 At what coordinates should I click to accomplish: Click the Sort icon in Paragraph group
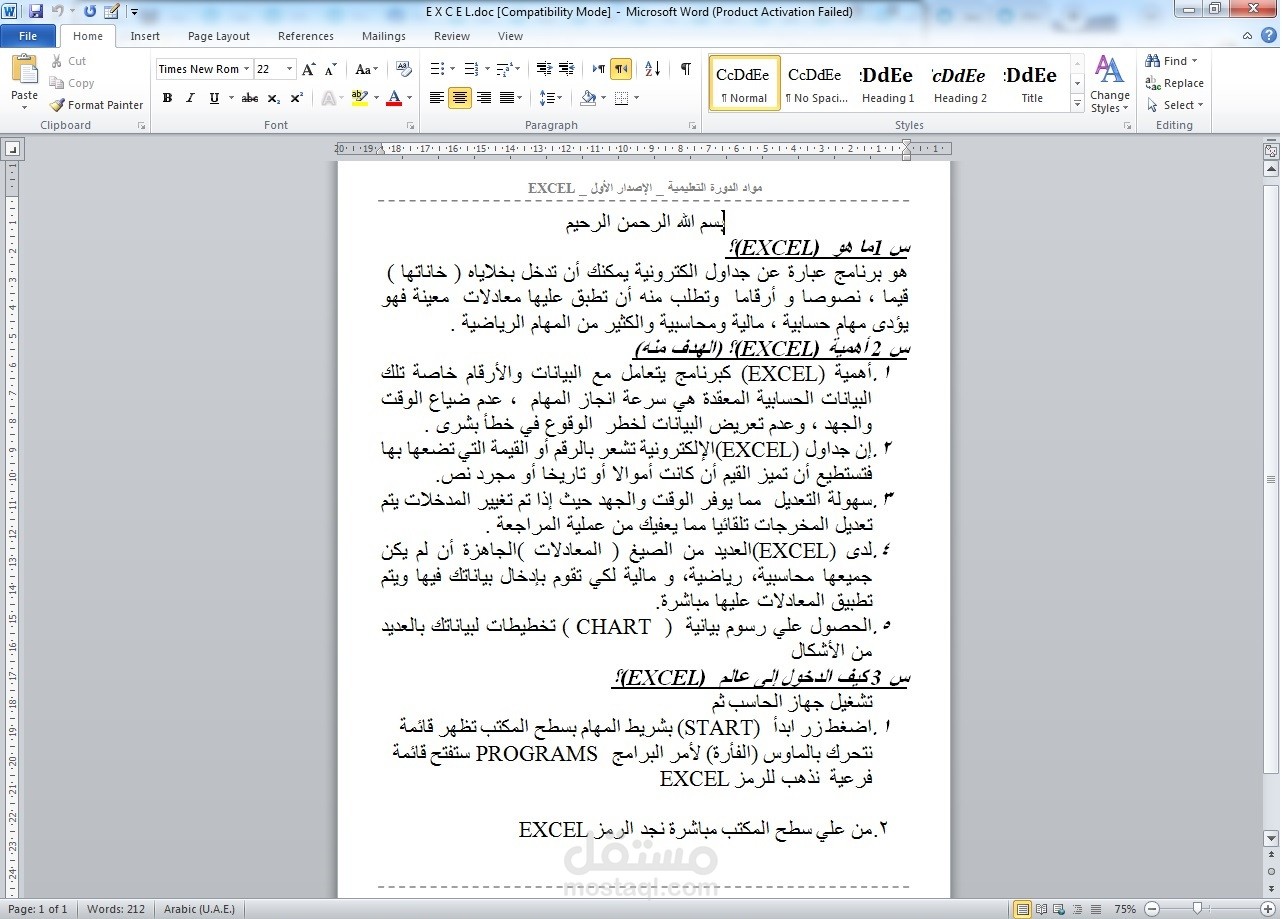(x=652, y=69)
